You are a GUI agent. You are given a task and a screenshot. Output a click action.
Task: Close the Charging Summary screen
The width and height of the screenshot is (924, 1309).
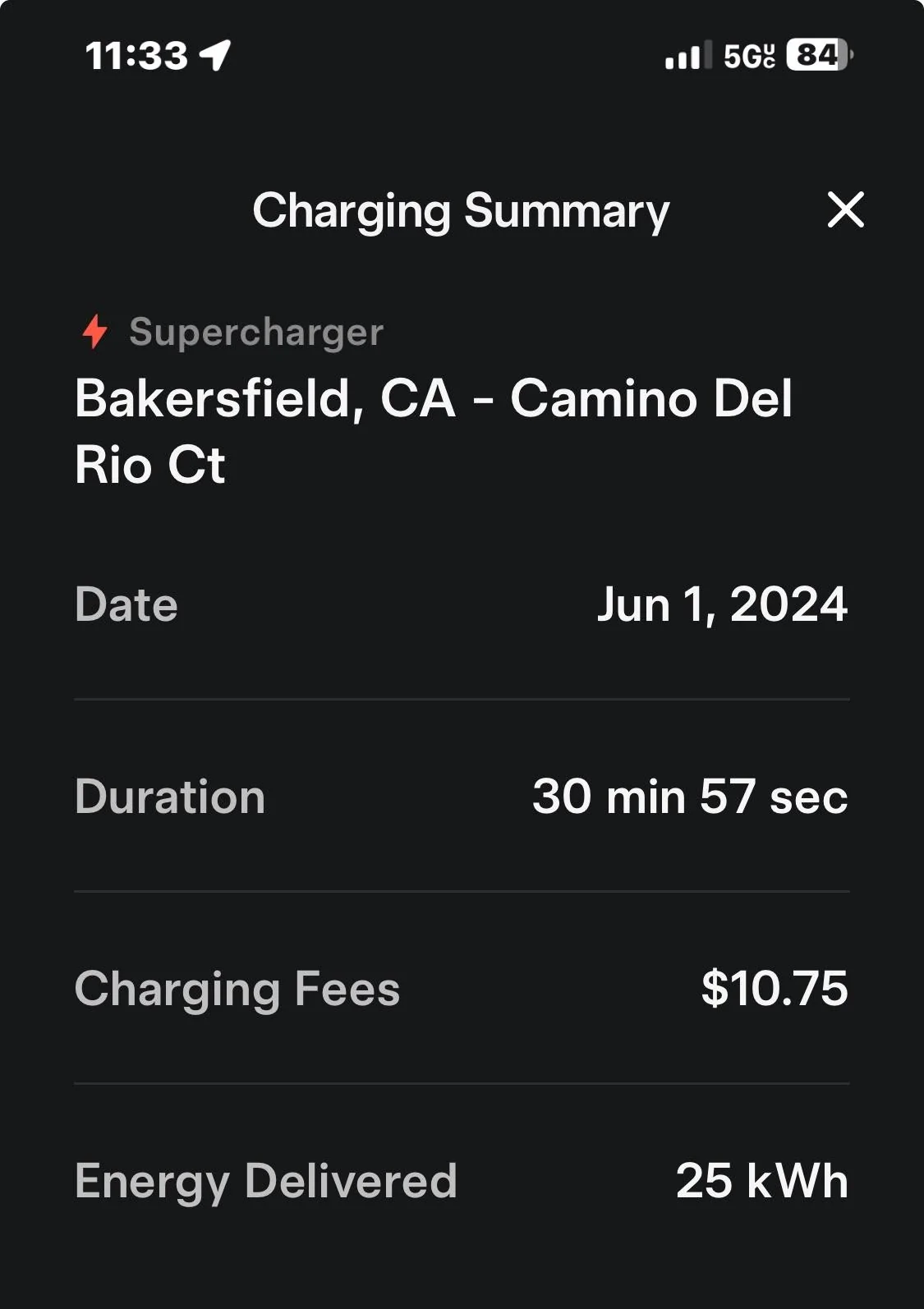click(845, 209)
